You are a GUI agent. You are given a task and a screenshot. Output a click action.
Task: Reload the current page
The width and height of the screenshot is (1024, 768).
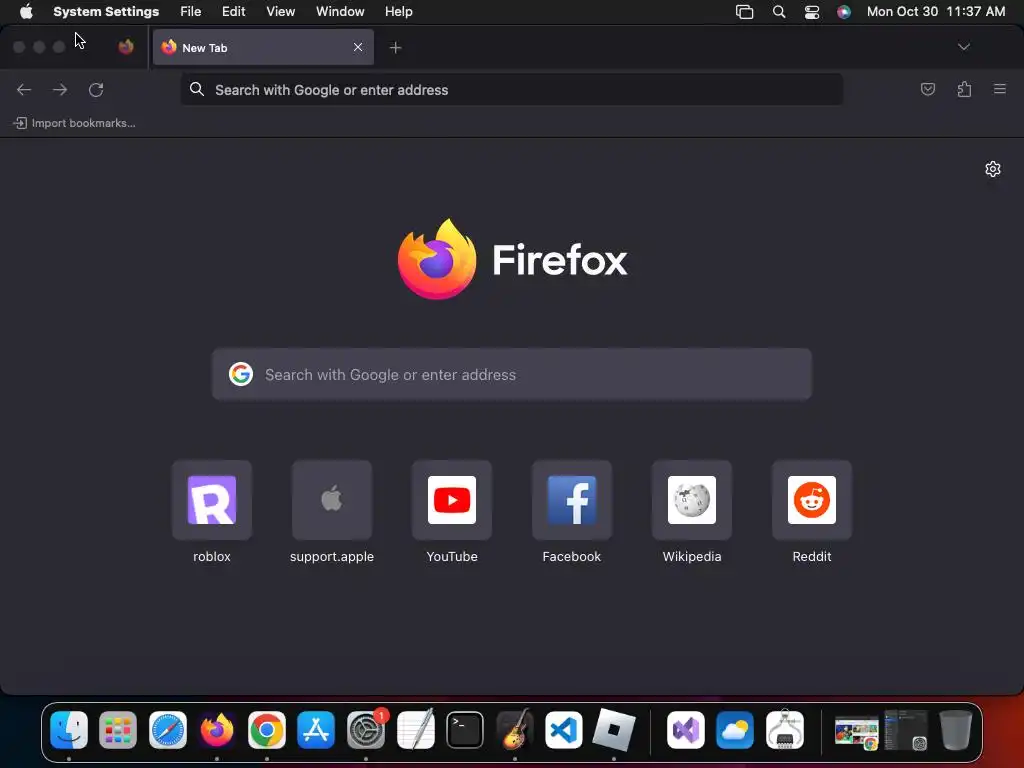point(96,89)
